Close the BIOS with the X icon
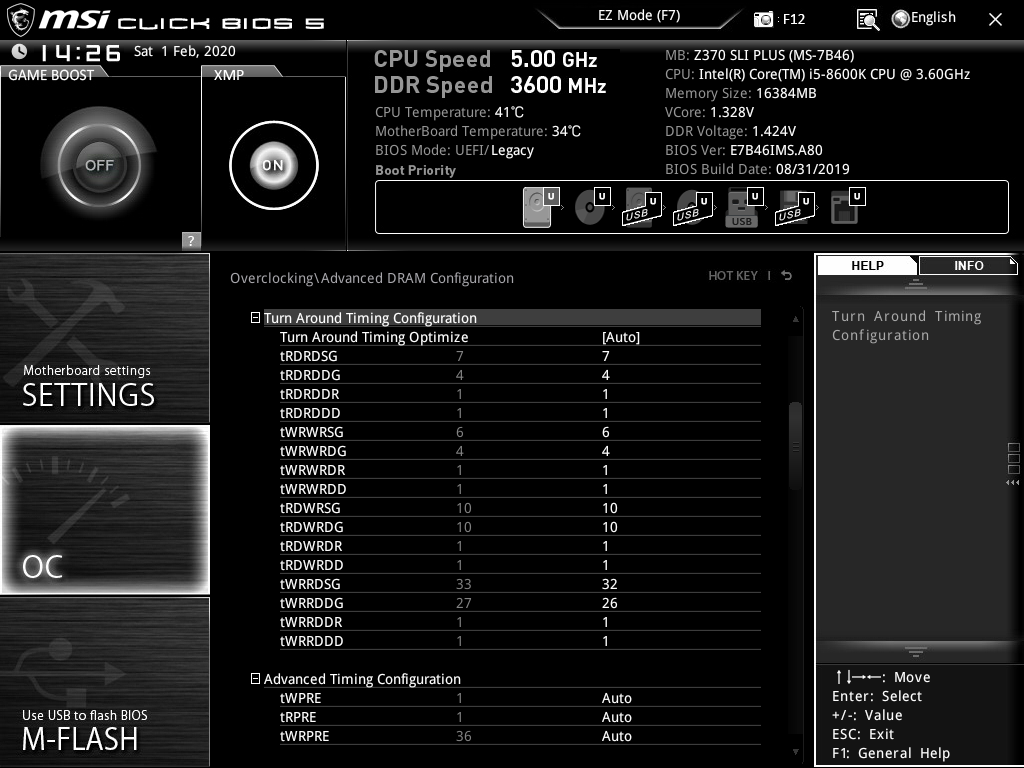Viewport: 1024px width, 768px height. [995, 20]
